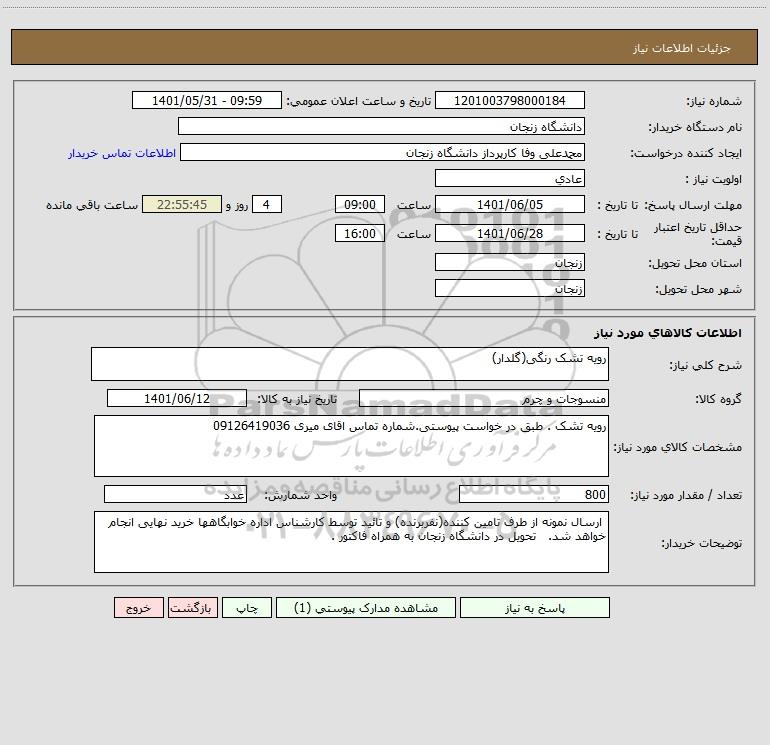Click the delivery province field زنجان
770x745 pixels.
510,262
